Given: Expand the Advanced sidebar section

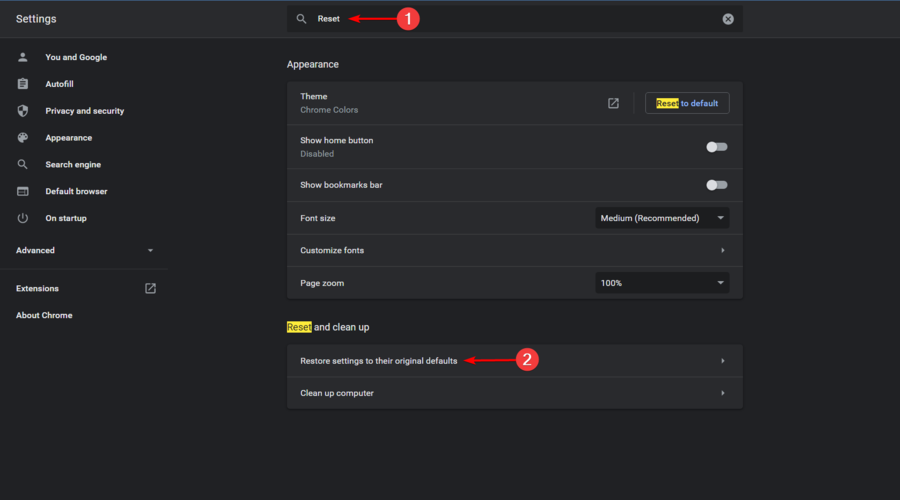Looking at the screenshot, I should click(x=84, y=250).
